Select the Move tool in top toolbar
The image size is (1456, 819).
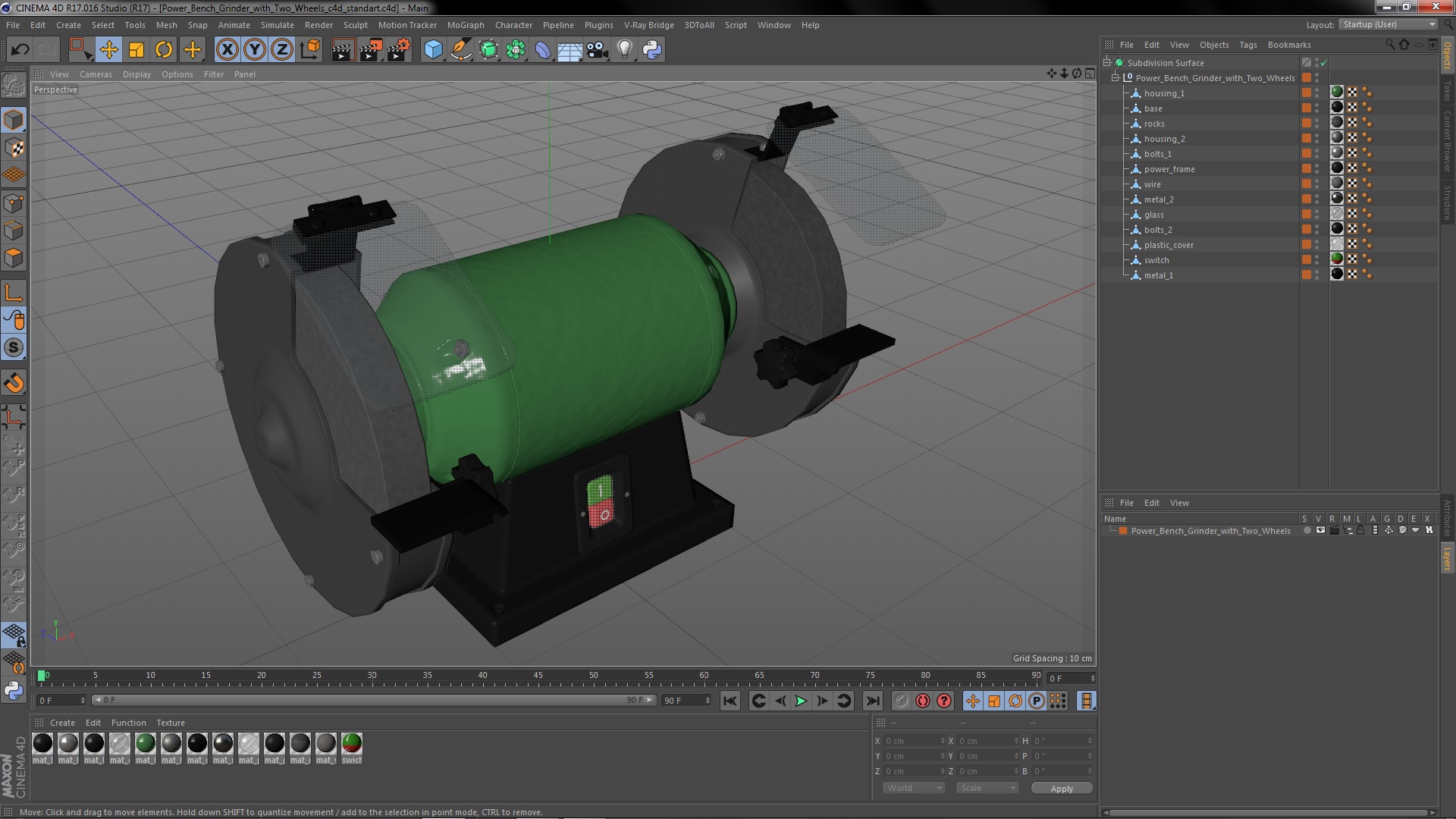pyautogui.click(x=108, y=50)
